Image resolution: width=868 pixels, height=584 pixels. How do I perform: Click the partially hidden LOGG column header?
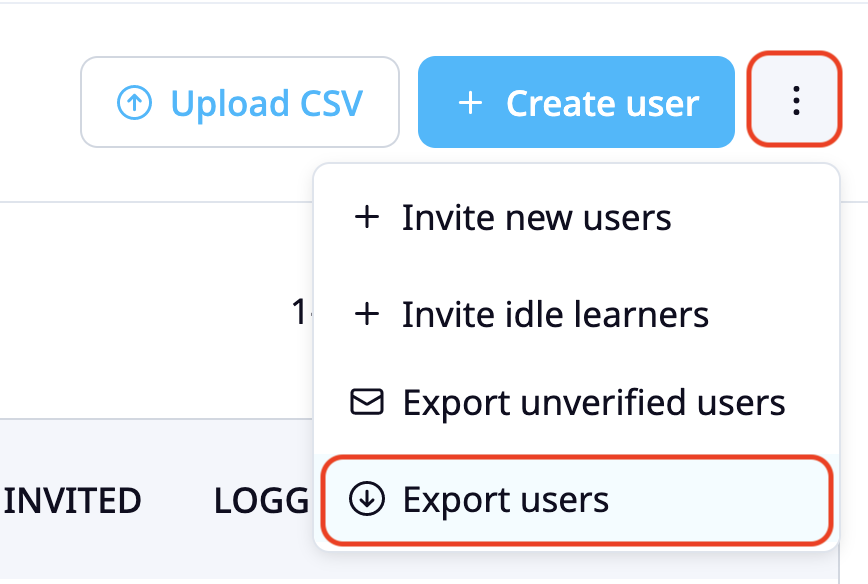click(261, 500)
